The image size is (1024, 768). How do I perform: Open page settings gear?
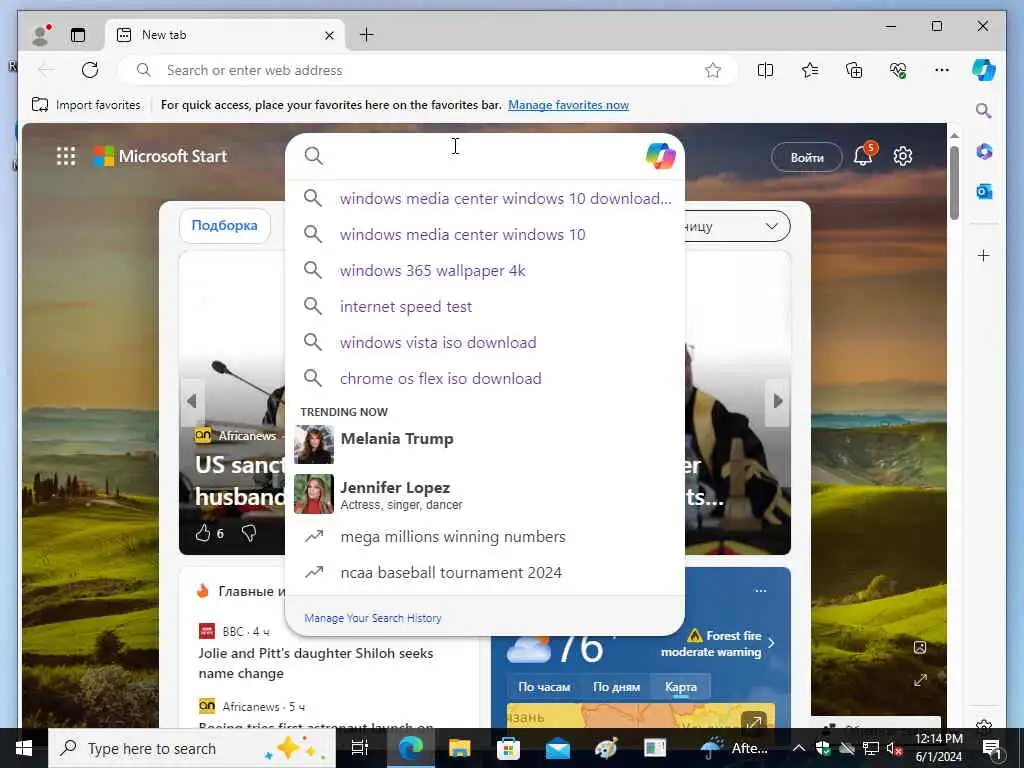click(x=903, y=156)
